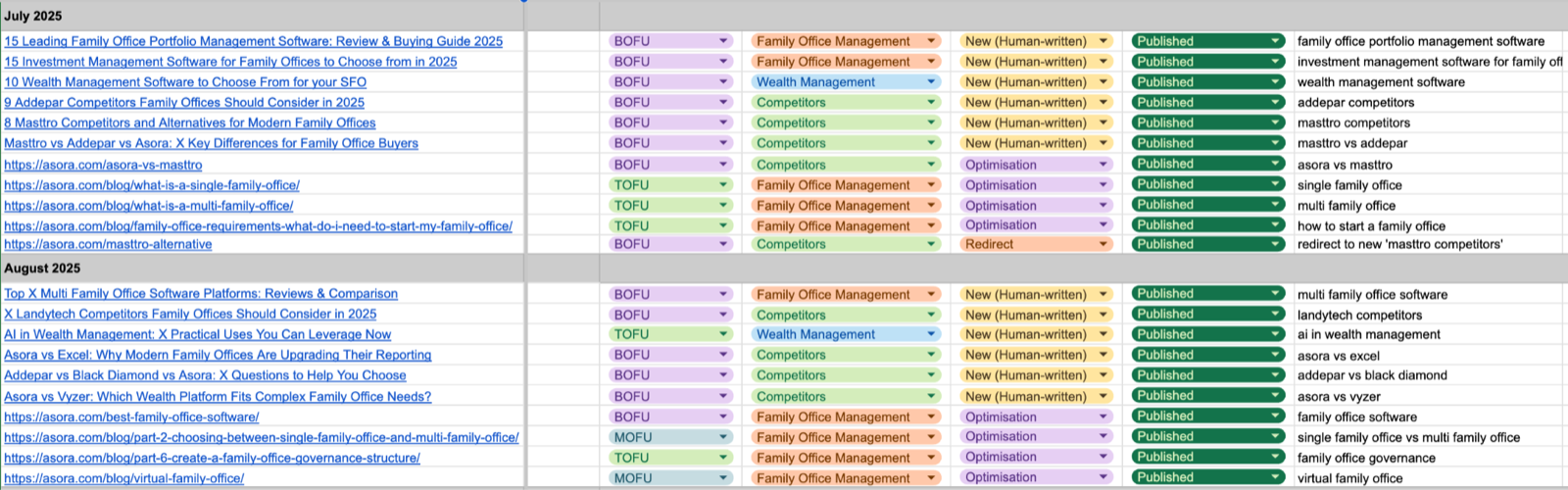This screenshot has width=1568, height=490.
Task: Open Optimisation dropdown in family office software row
Action: tap(1036, 416)
